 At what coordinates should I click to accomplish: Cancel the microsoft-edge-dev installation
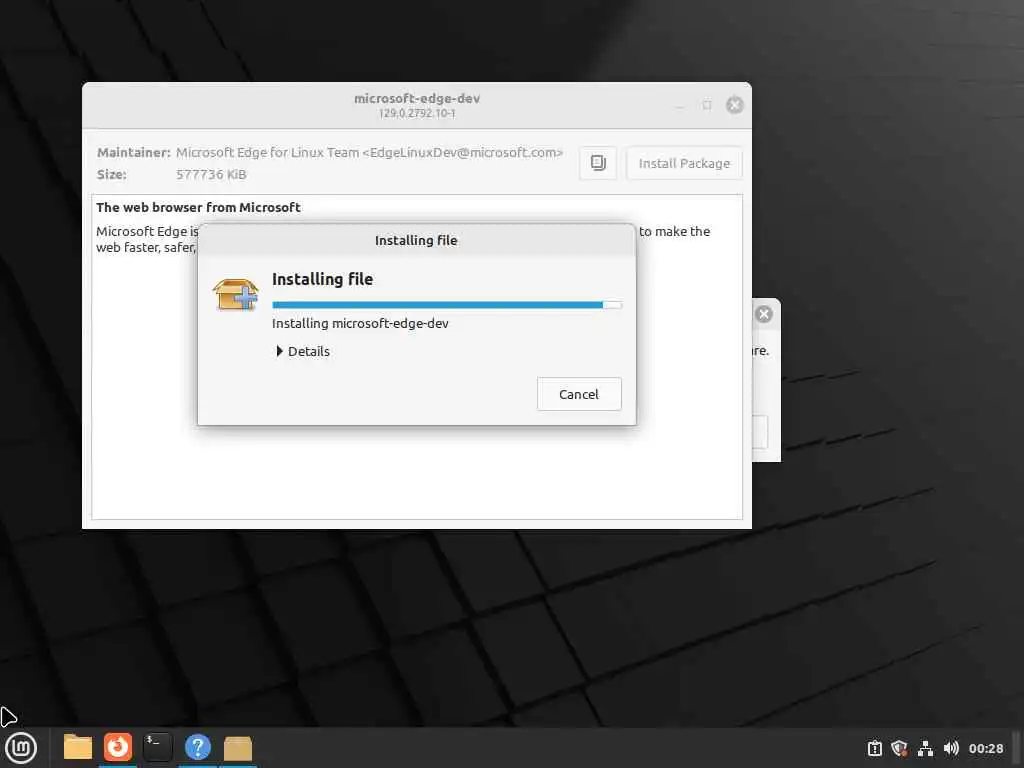pos(579,394)
